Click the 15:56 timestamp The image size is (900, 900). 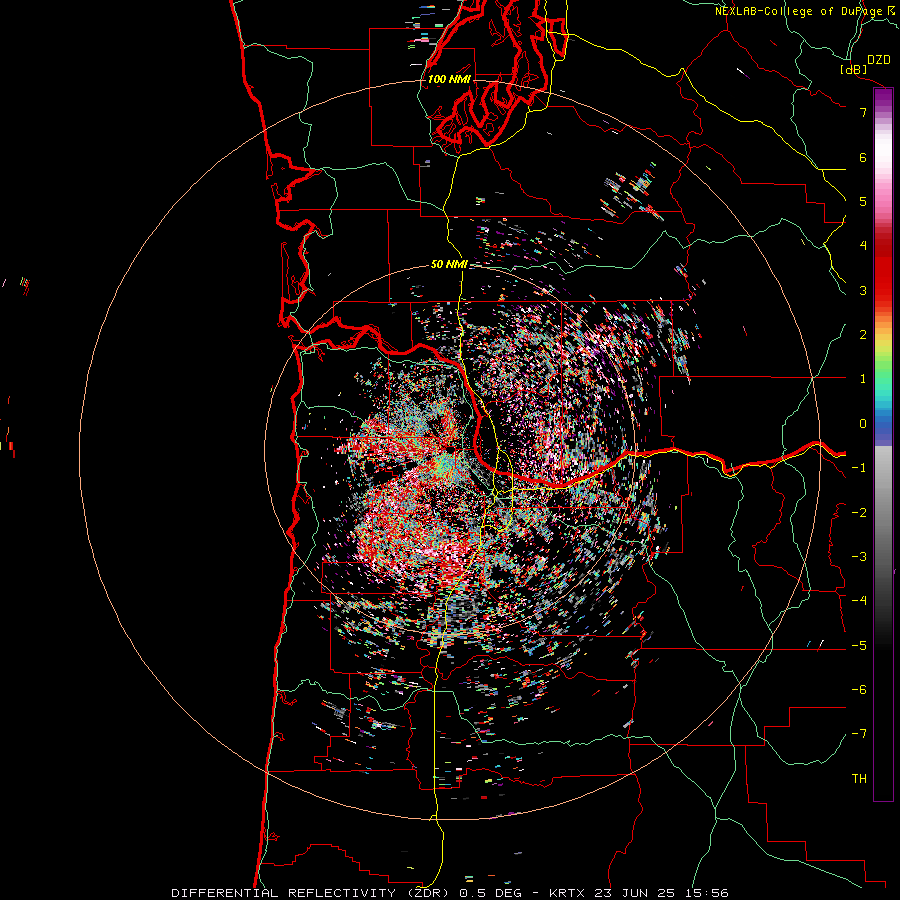coord(707,893)
